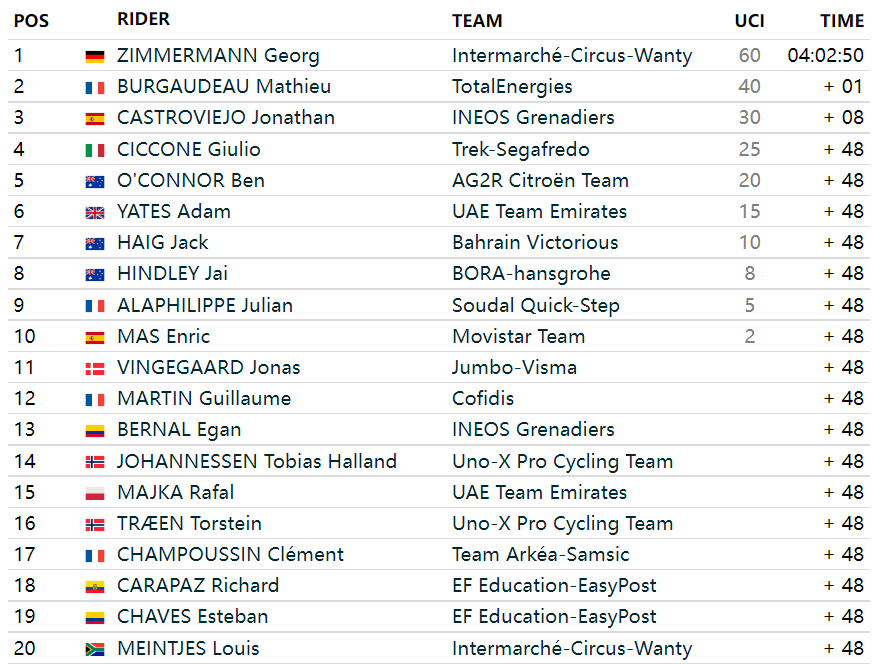Open rider JOHANNESSEN Tobias Halland's page
Screen dimensions: 892x664
point(257,461)
